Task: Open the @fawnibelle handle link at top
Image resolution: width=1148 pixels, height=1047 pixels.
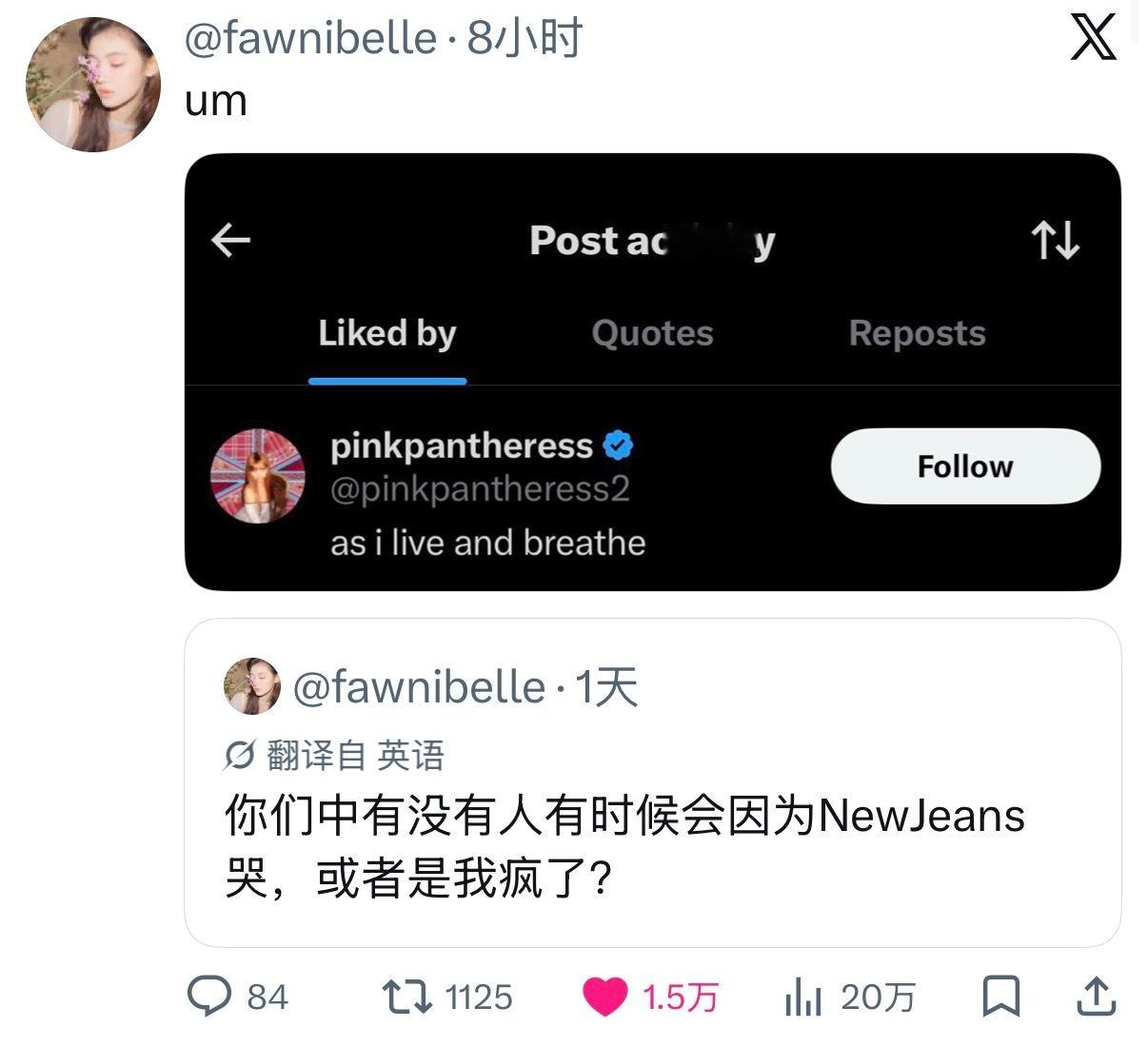Action: click(310, 39)
